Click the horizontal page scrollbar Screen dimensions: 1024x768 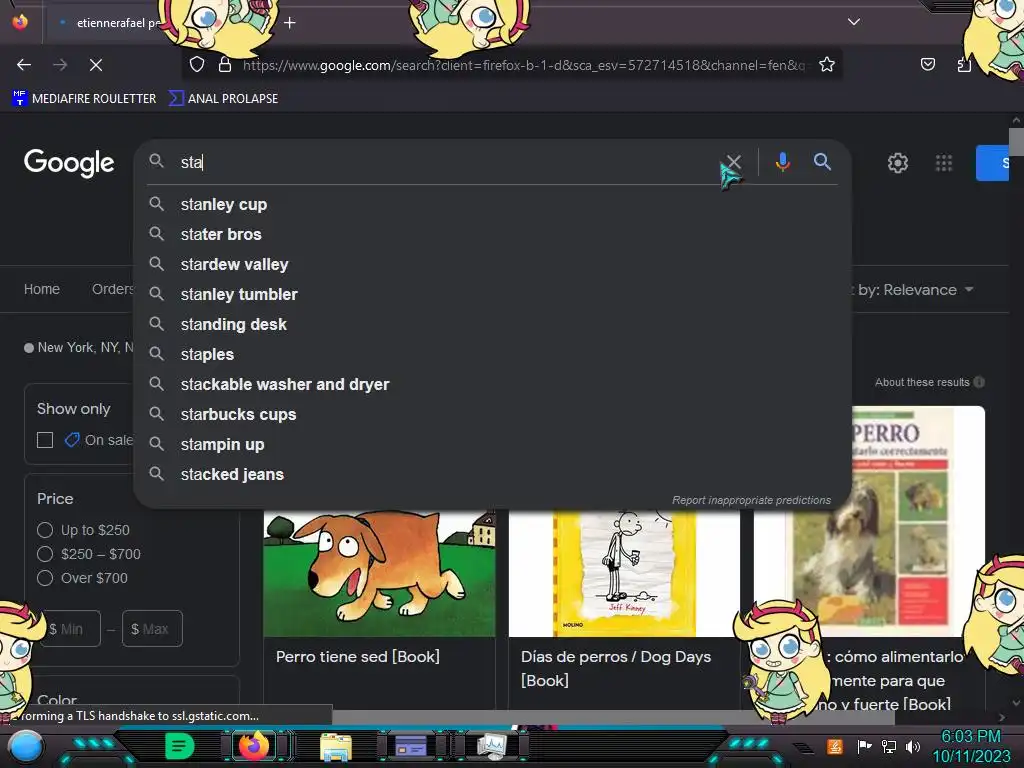(614, 716)
